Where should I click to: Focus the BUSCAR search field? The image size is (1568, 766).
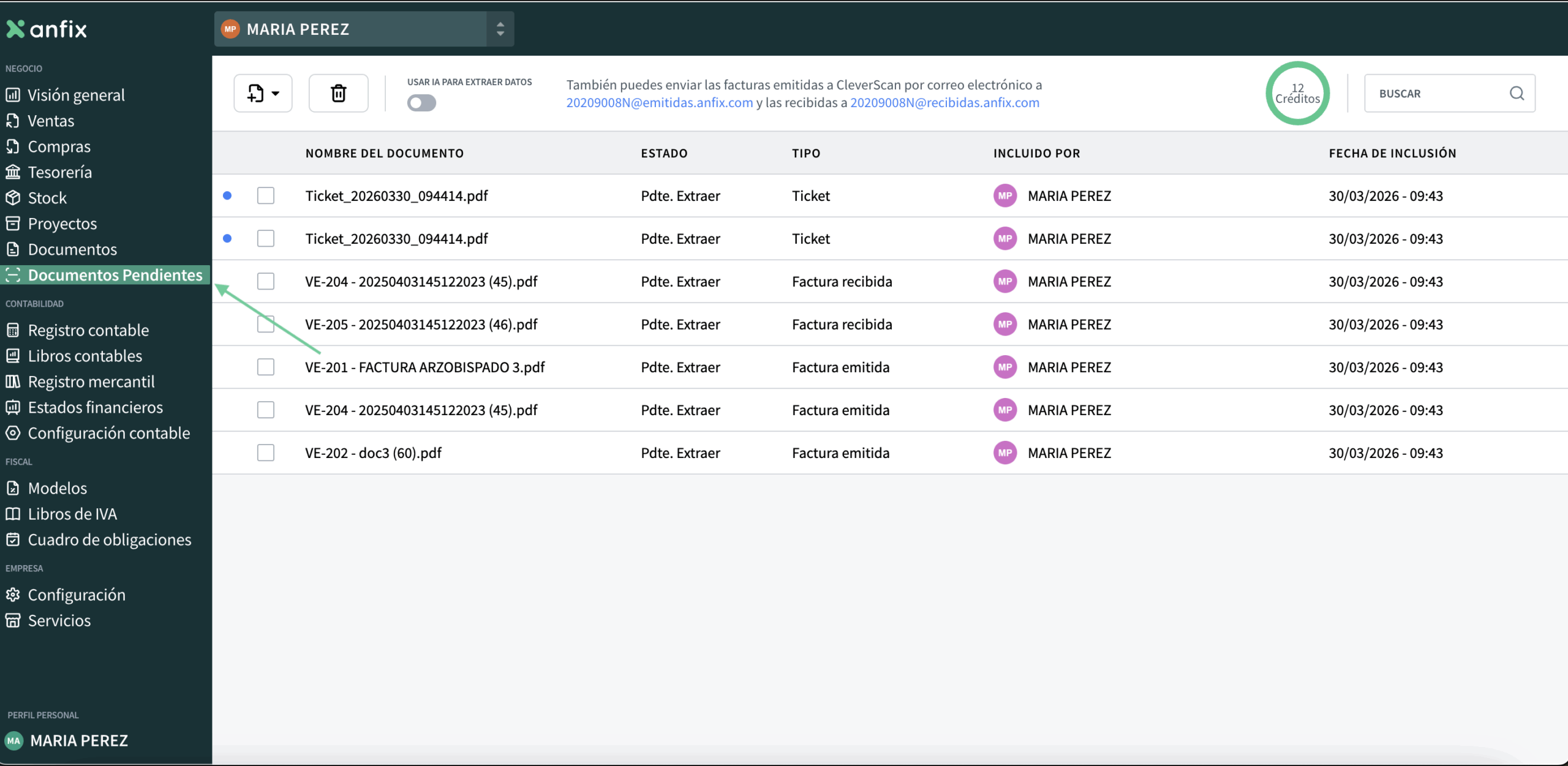pyautogui.click(x=1436, y=94)
